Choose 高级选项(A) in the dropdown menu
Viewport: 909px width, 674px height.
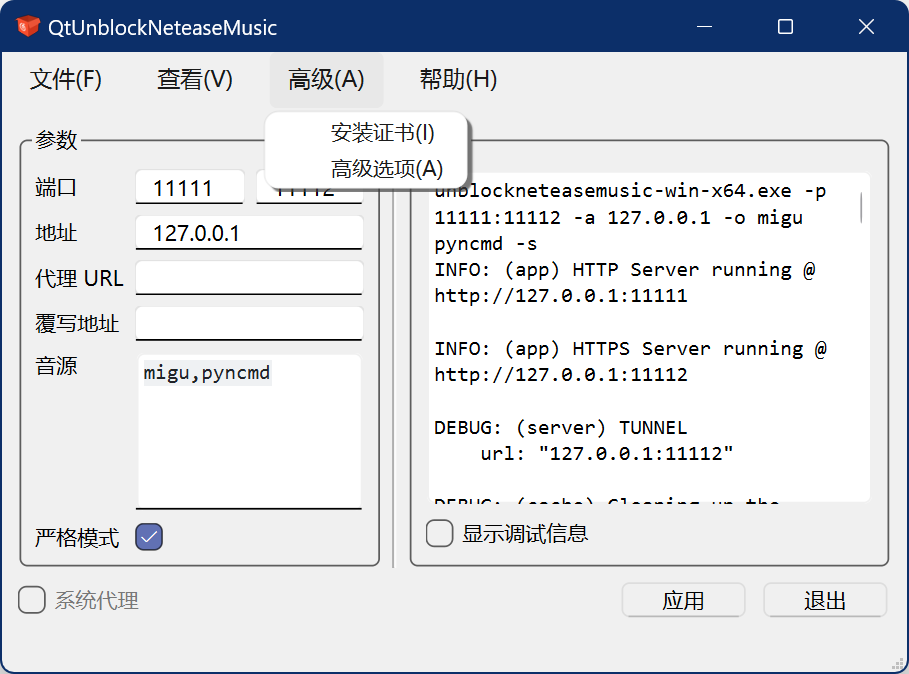pos(386,169)
